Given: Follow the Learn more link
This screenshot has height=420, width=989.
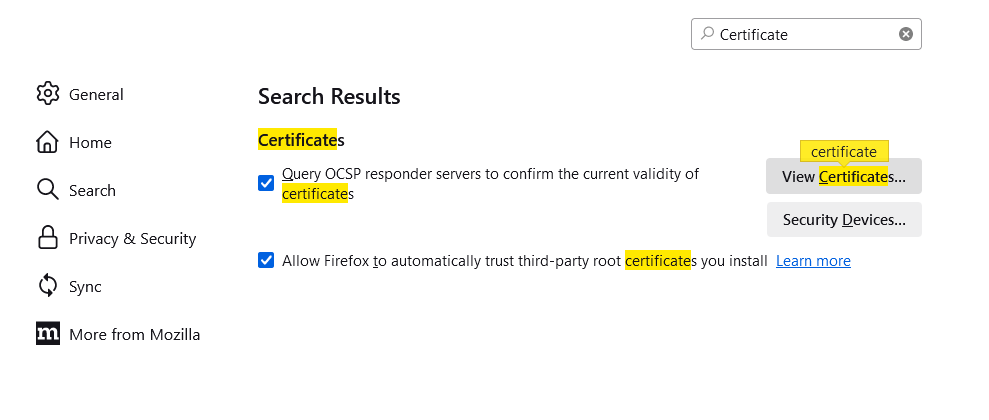Looking at the screenshot, I should coord(813,261).
